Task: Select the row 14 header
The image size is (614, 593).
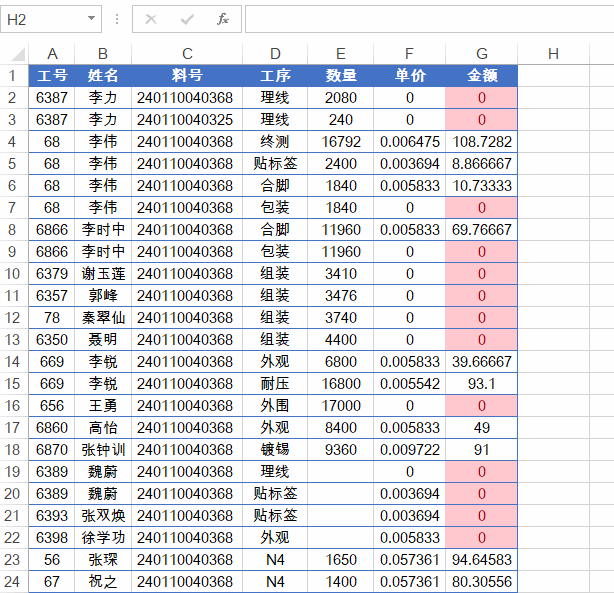Action: [13, 362]
